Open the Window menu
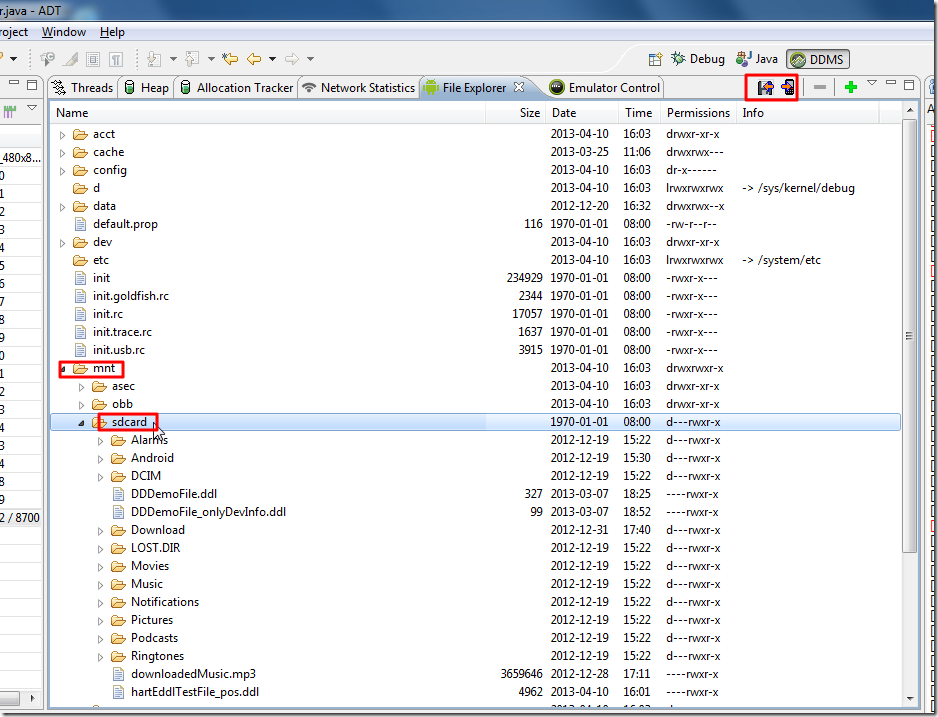The height and width of the screenshot is (717, 938). [64, 32]
